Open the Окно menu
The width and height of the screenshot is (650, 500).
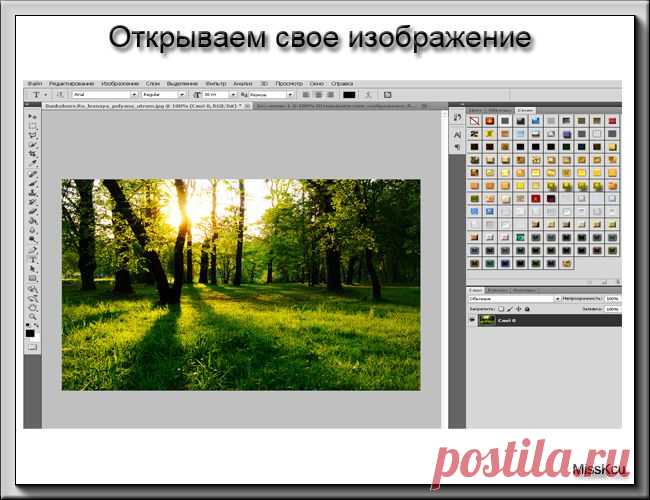pyautogui.click(x=317, y=83)
